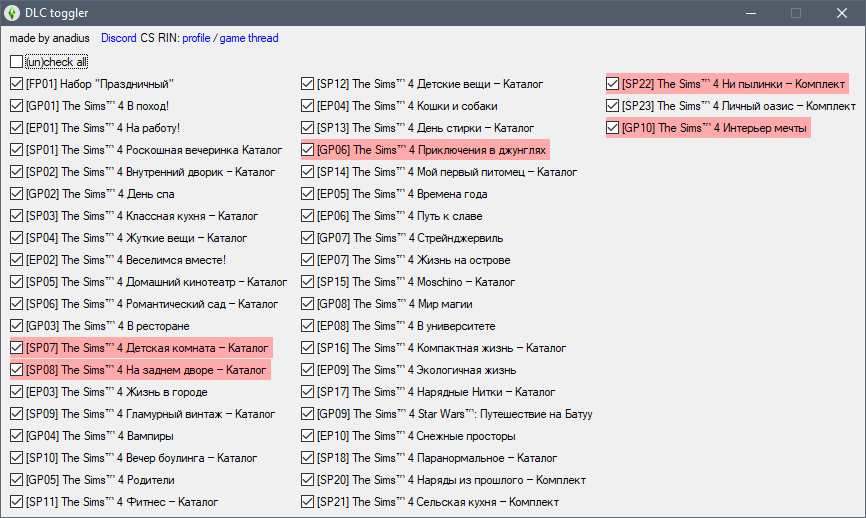Toggle [EP01] The Sims 4 На работу!
The image size is (866, 518).
click(x=17, y=128)
